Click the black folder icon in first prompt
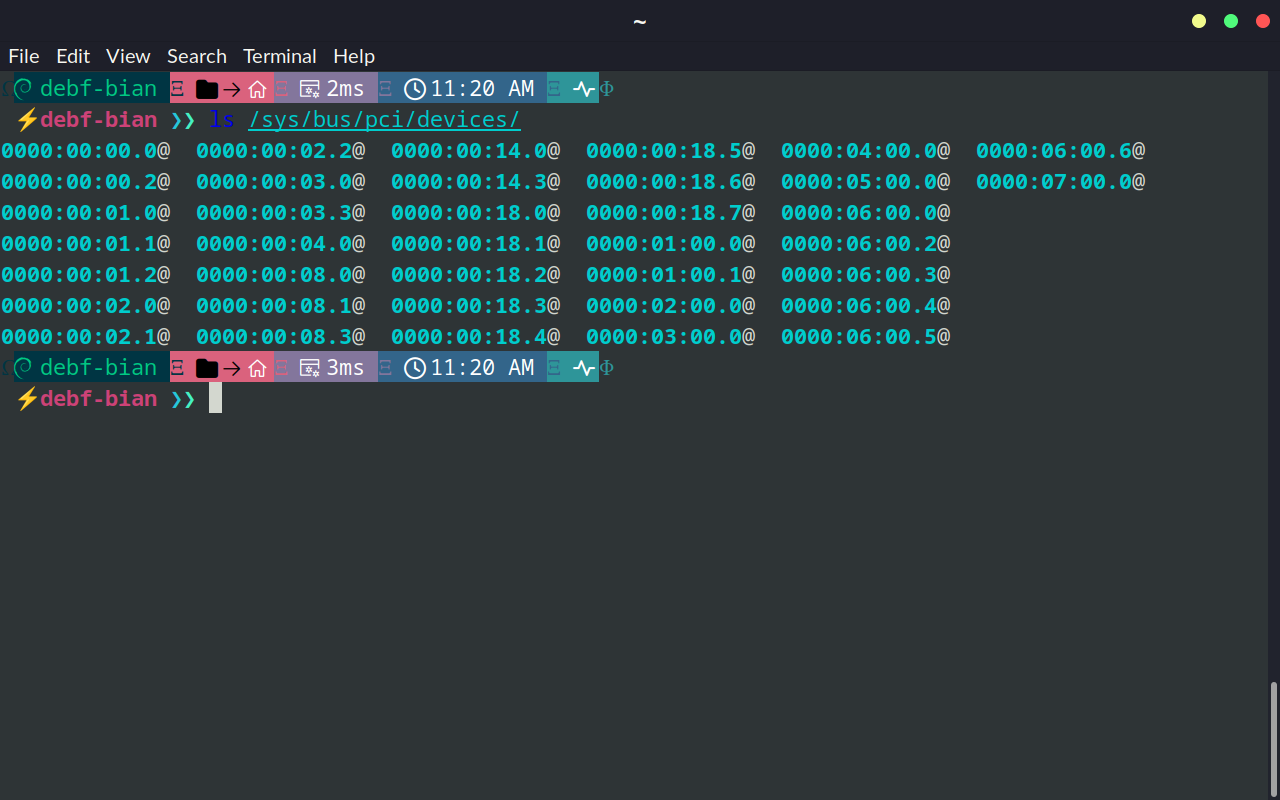Image resolution: width=1280 pixels, height=800 pixels. (207, 89)
